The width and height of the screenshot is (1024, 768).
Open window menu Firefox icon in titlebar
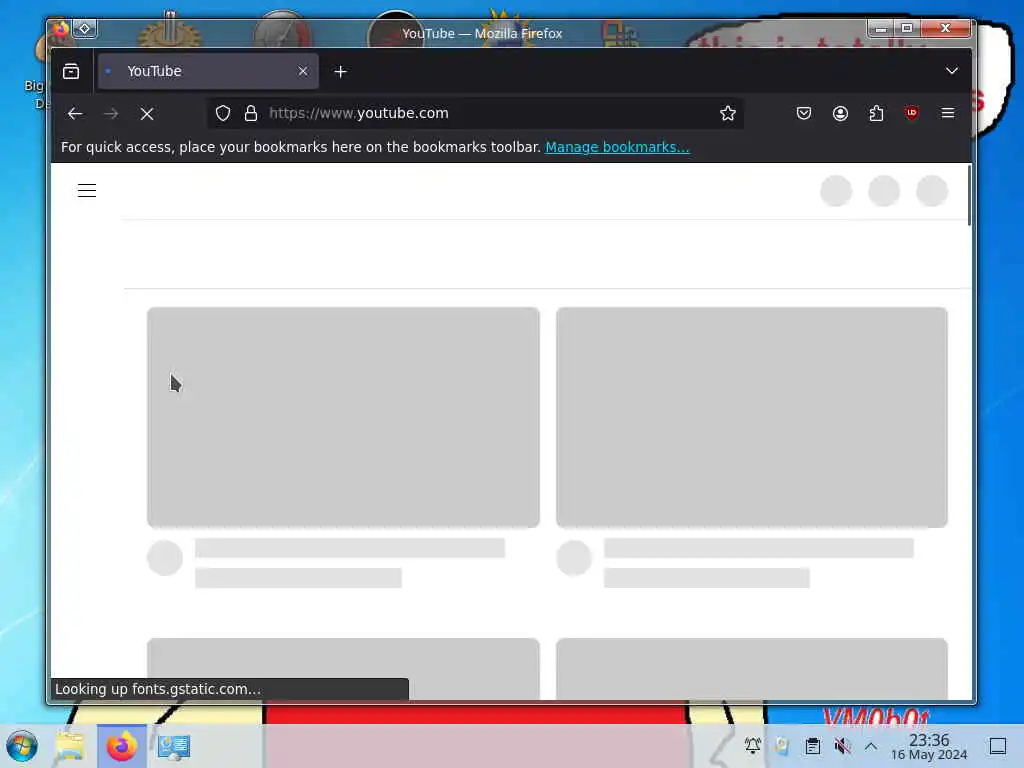(x=61, y=28)
